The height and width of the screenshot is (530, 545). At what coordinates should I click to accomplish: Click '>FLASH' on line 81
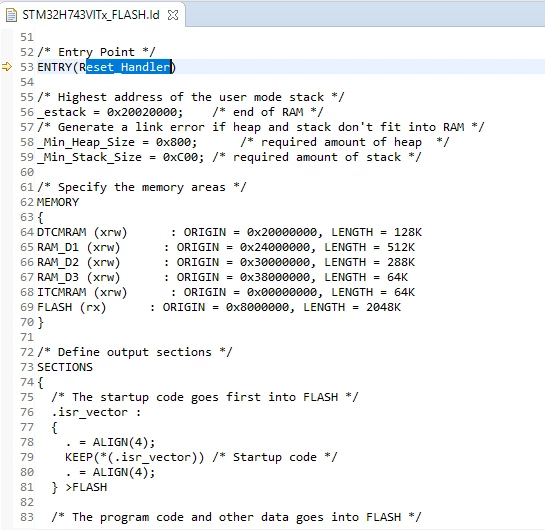coord(86,487)
